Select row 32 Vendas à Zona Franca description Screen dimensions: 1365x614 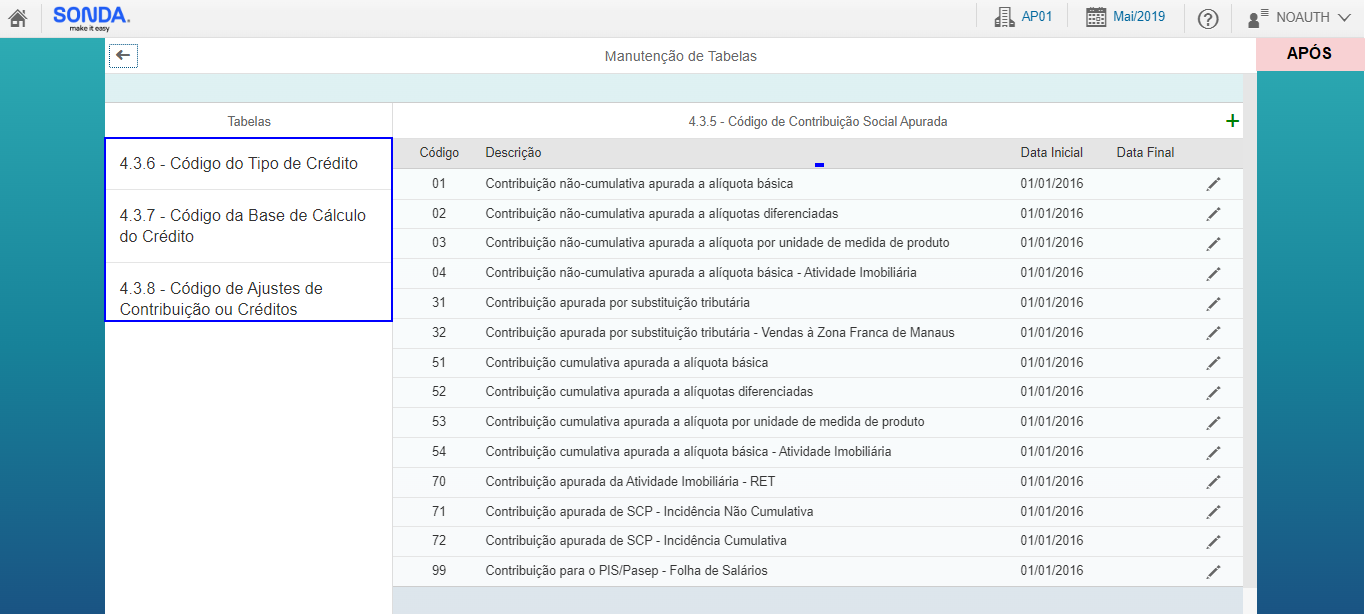click(719, 333)
